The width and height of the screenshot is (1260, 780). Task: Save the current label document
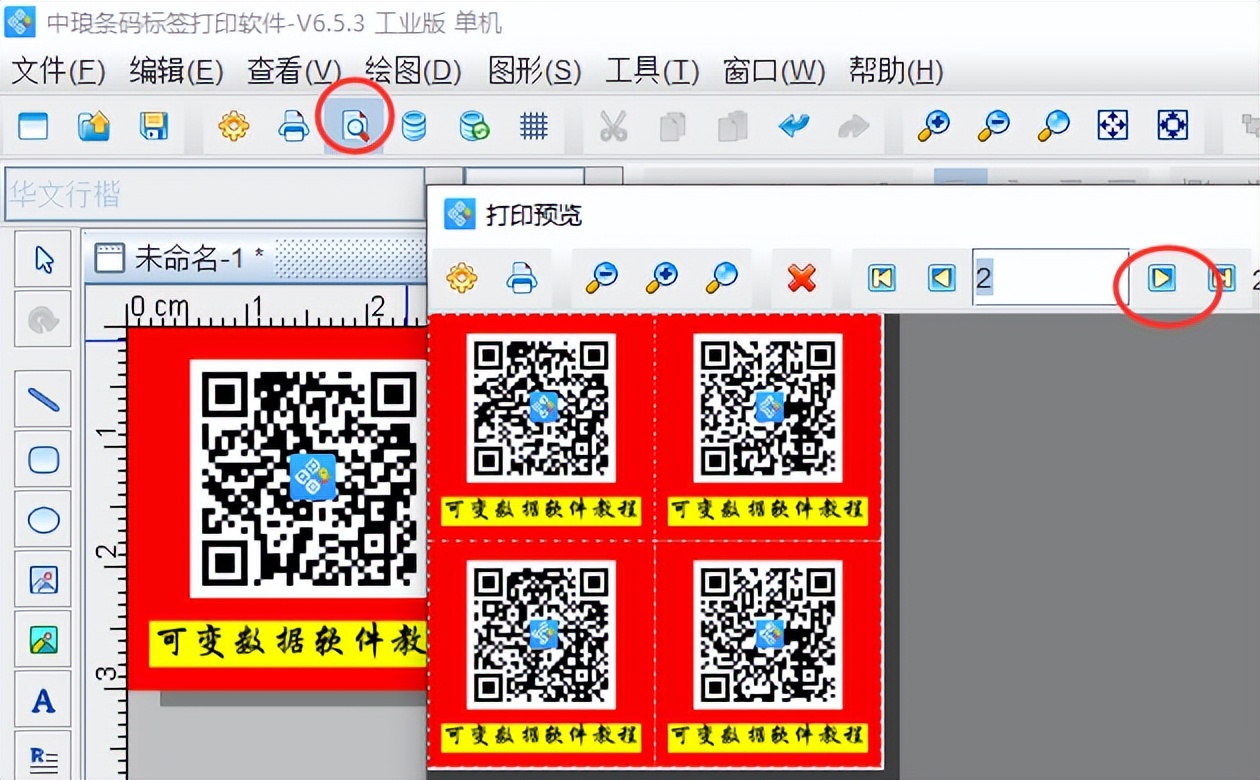[153, 126]
